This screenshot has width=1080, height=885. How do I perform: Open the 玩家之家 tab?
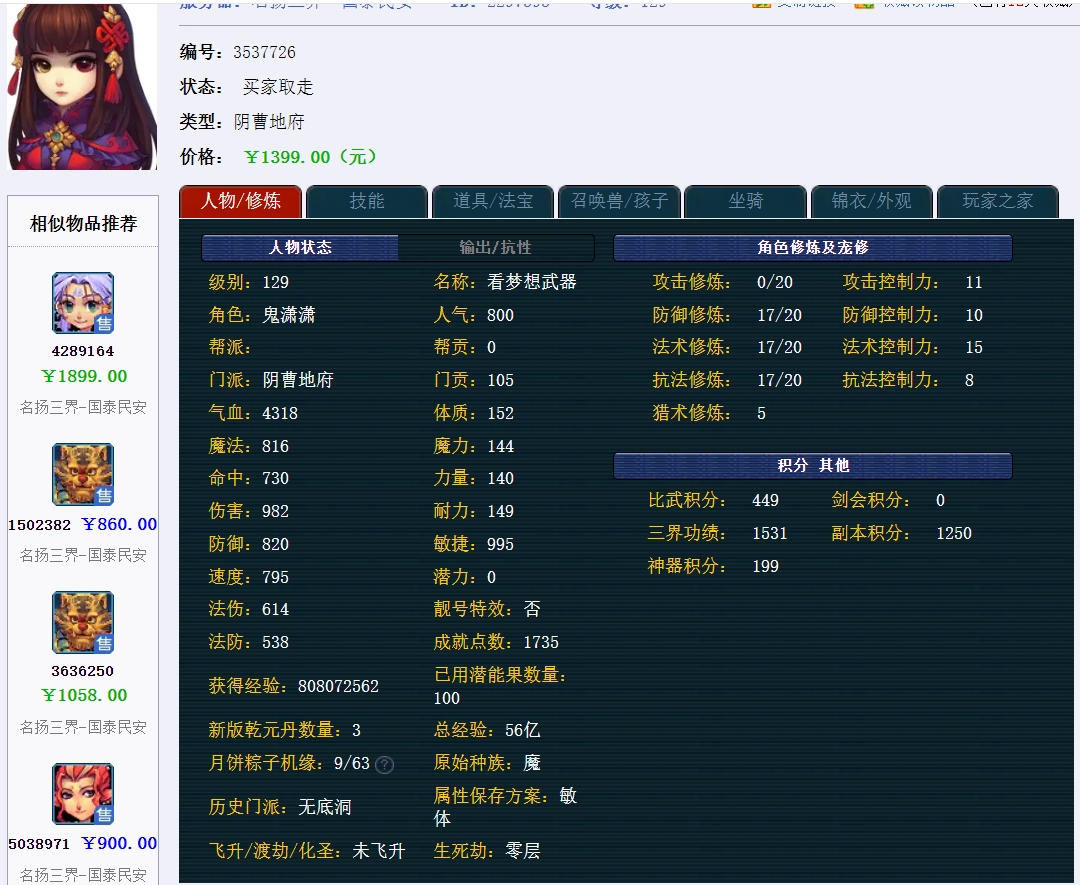997,201
